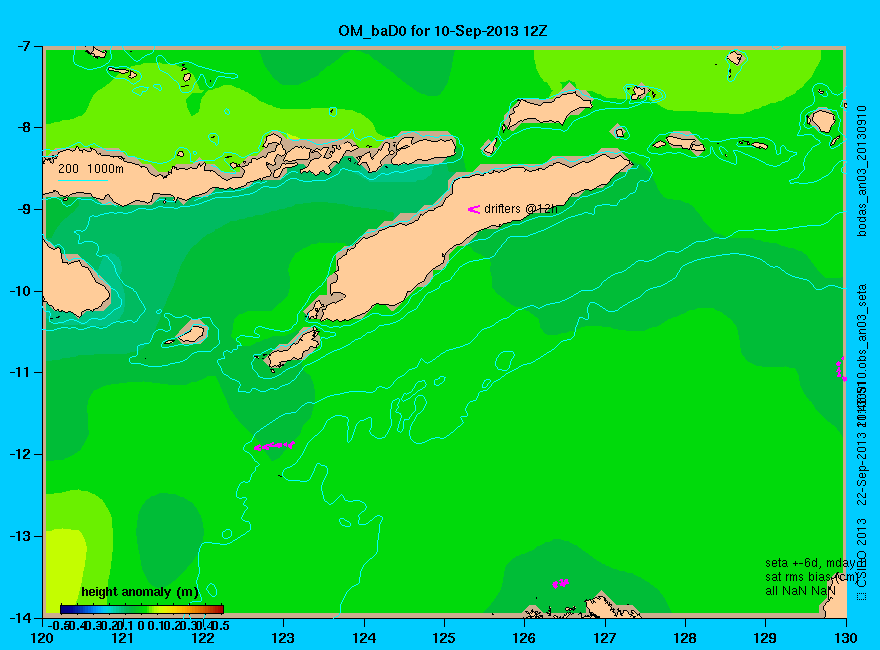Click the longitude label "125"
The image size is (880, 650).
point(444,638)
